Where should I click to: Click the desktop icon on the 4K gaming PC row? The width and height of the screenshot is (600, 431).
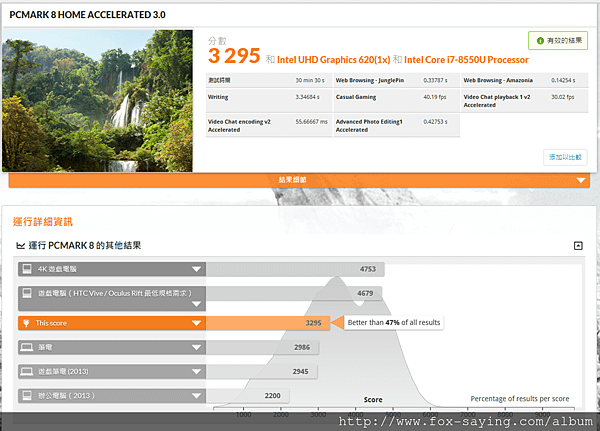click(x=27, y=269)
